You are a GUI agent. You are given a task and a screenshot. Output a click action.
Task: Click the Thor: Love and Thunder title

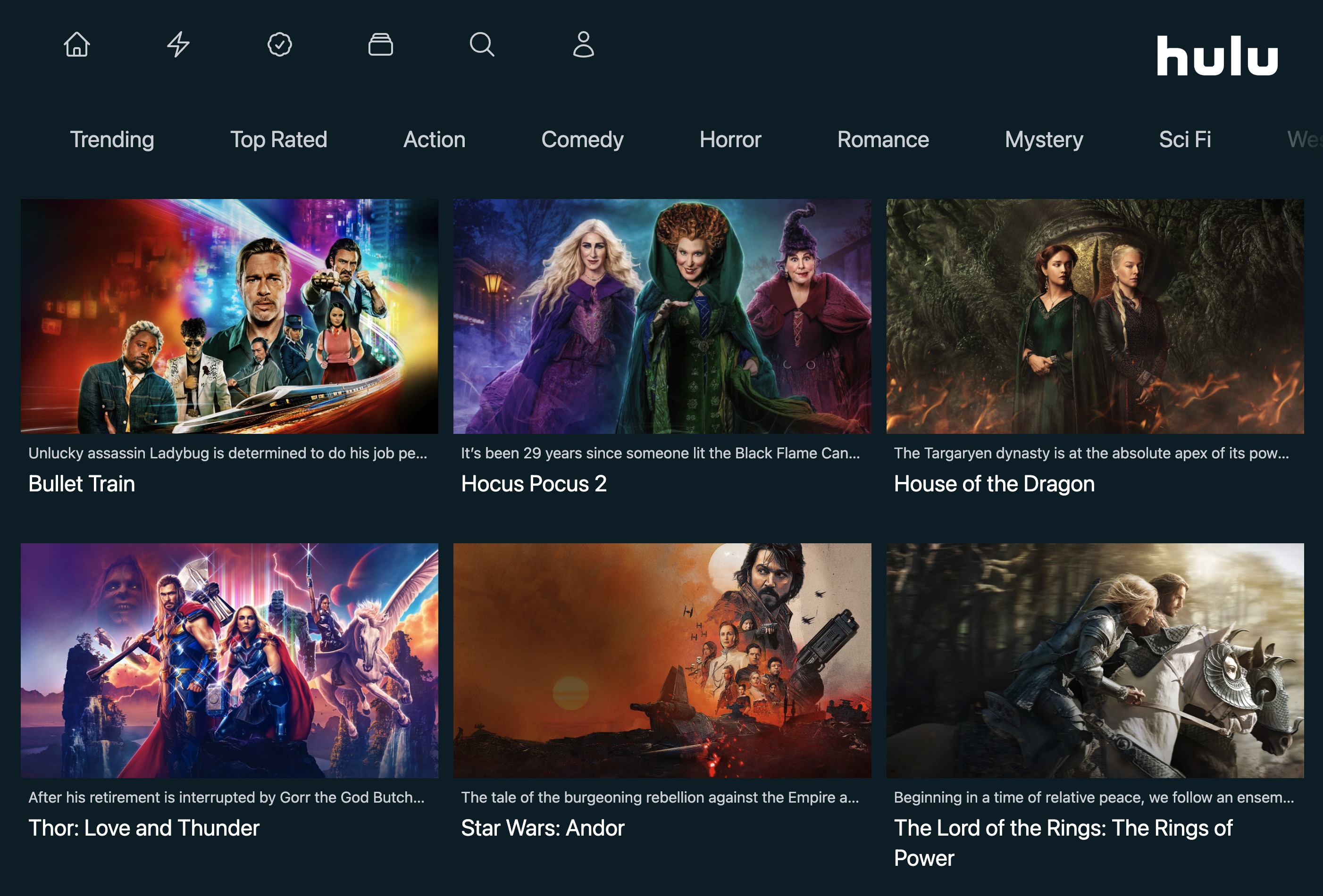coord(144,828)
